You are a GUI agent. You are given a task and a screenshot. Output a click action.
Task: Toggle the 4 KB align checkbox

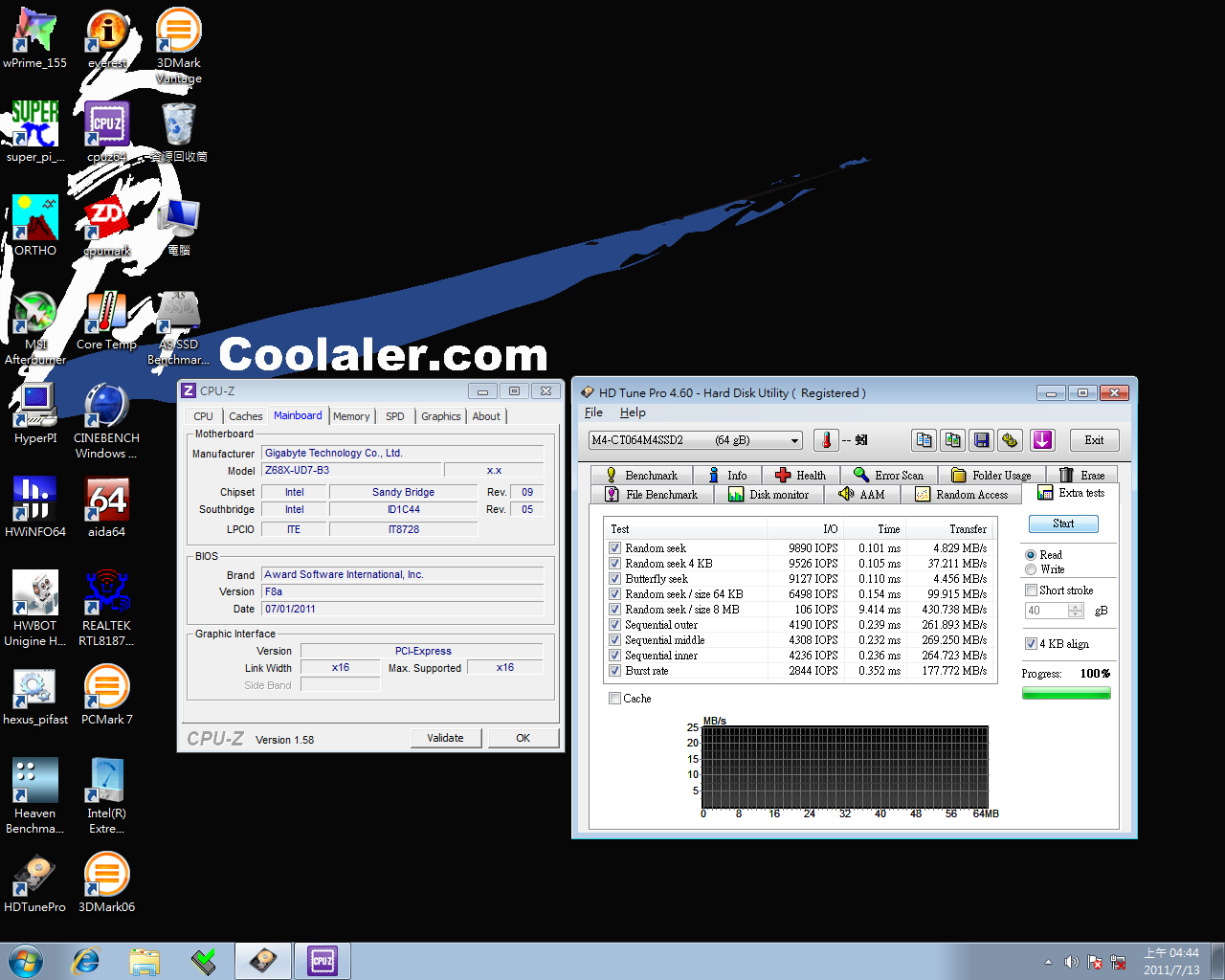[x=1031, y=644]
